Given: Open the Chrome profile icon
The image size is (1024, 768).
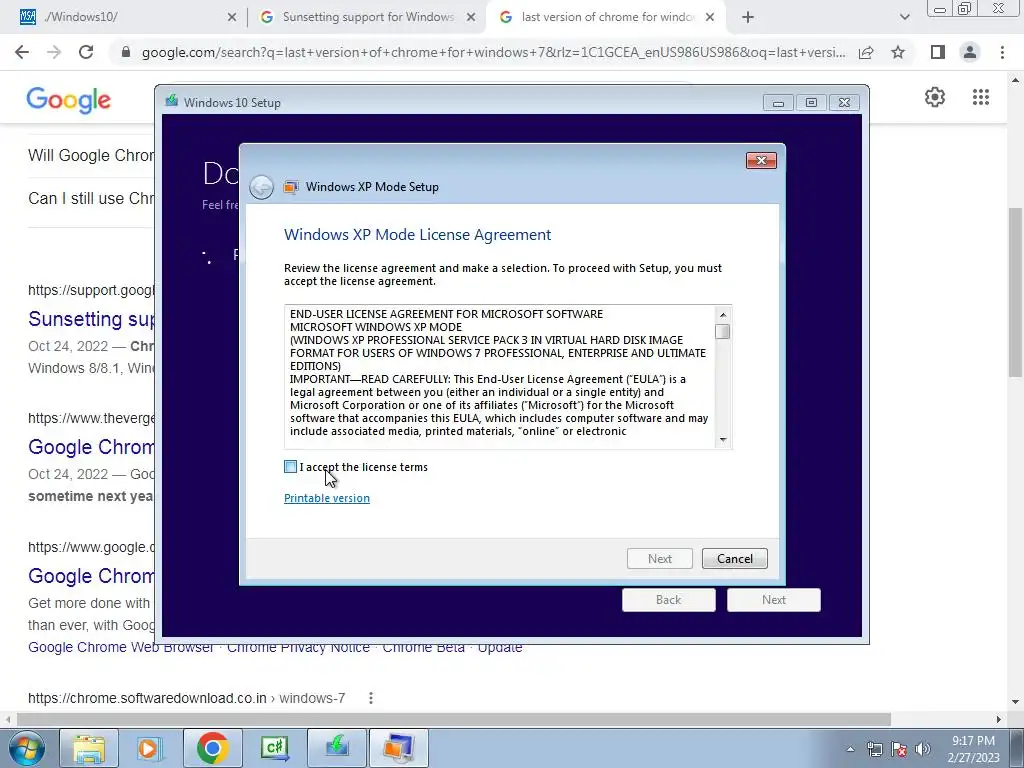Looking at the screenshot, I should point(970,52).
